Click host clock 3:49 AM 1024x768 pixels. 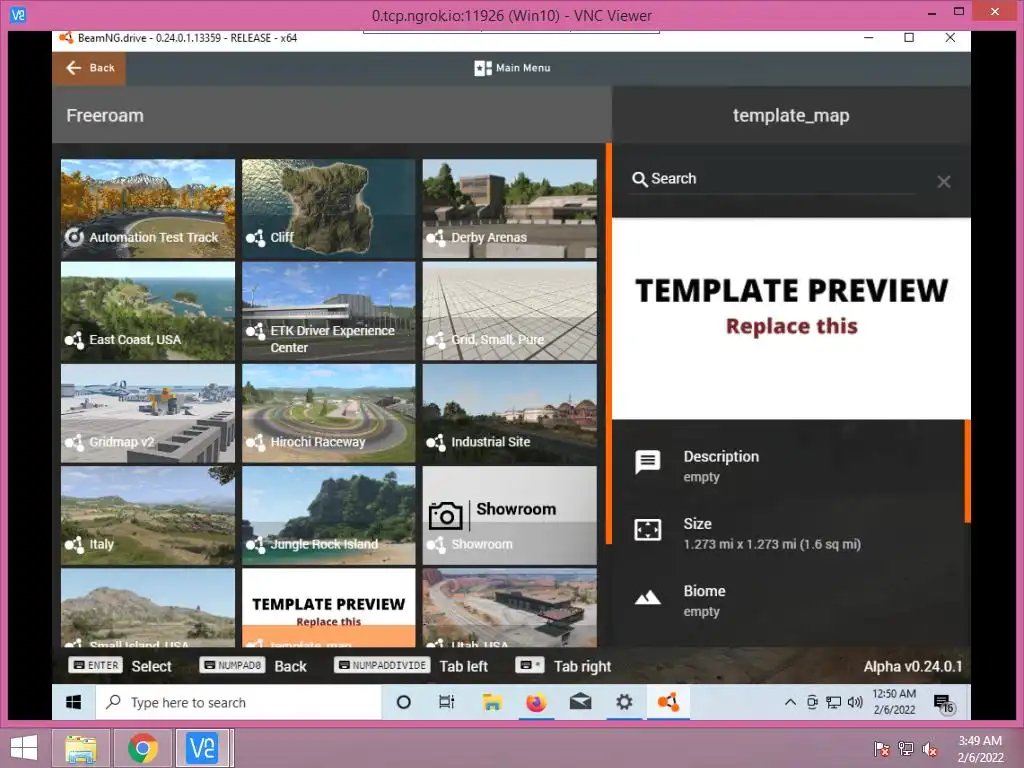coord(980,748)
